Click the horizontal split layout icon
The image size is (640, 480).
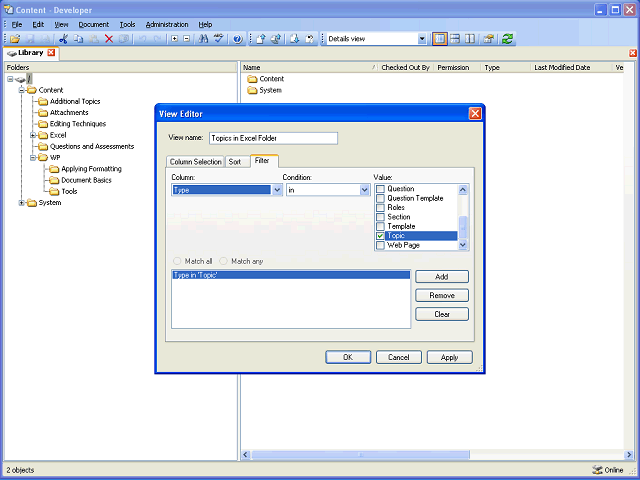click(455, 39)
